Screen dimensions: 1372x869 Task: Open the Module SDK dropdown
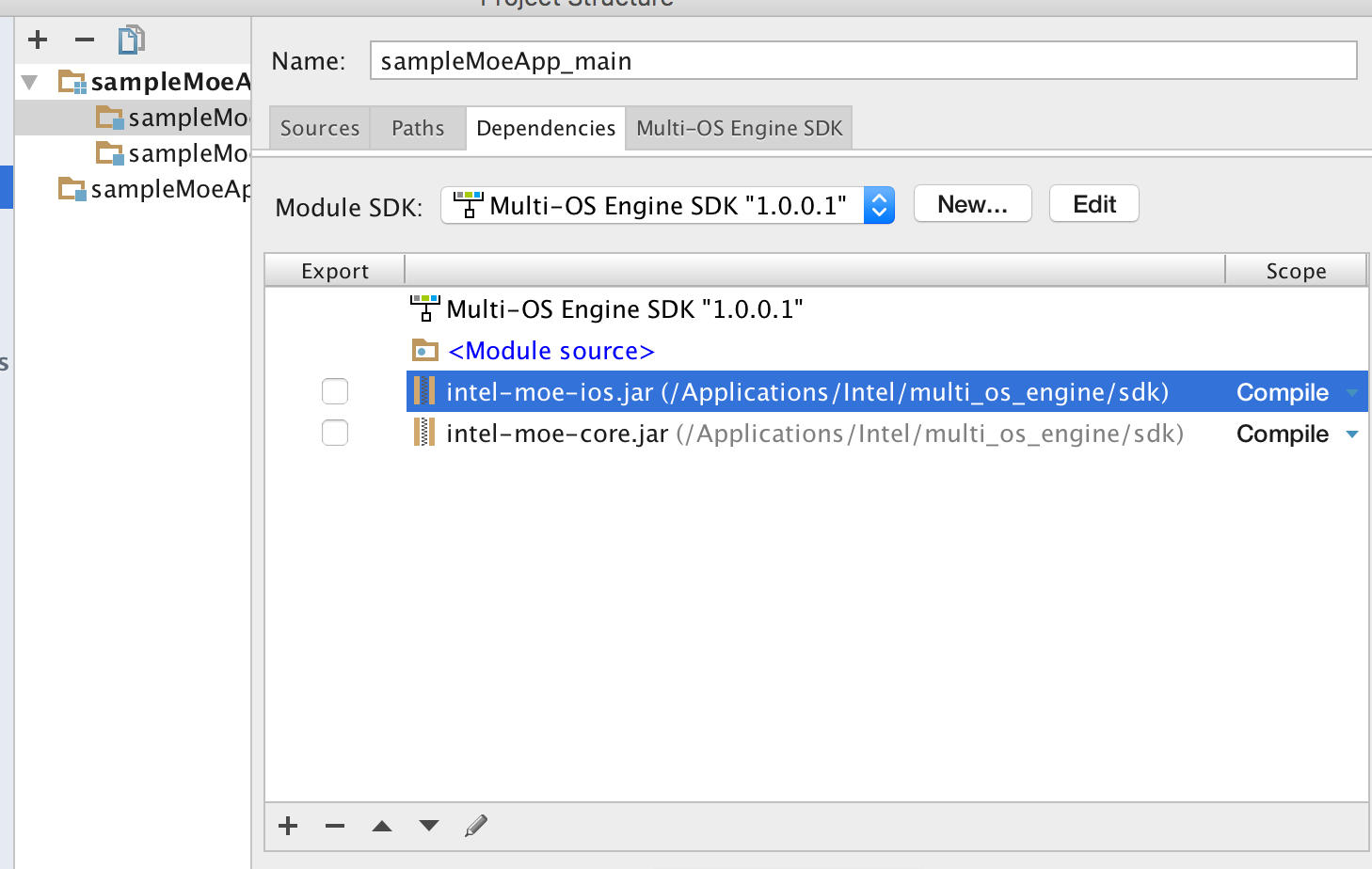coord(667,205)
